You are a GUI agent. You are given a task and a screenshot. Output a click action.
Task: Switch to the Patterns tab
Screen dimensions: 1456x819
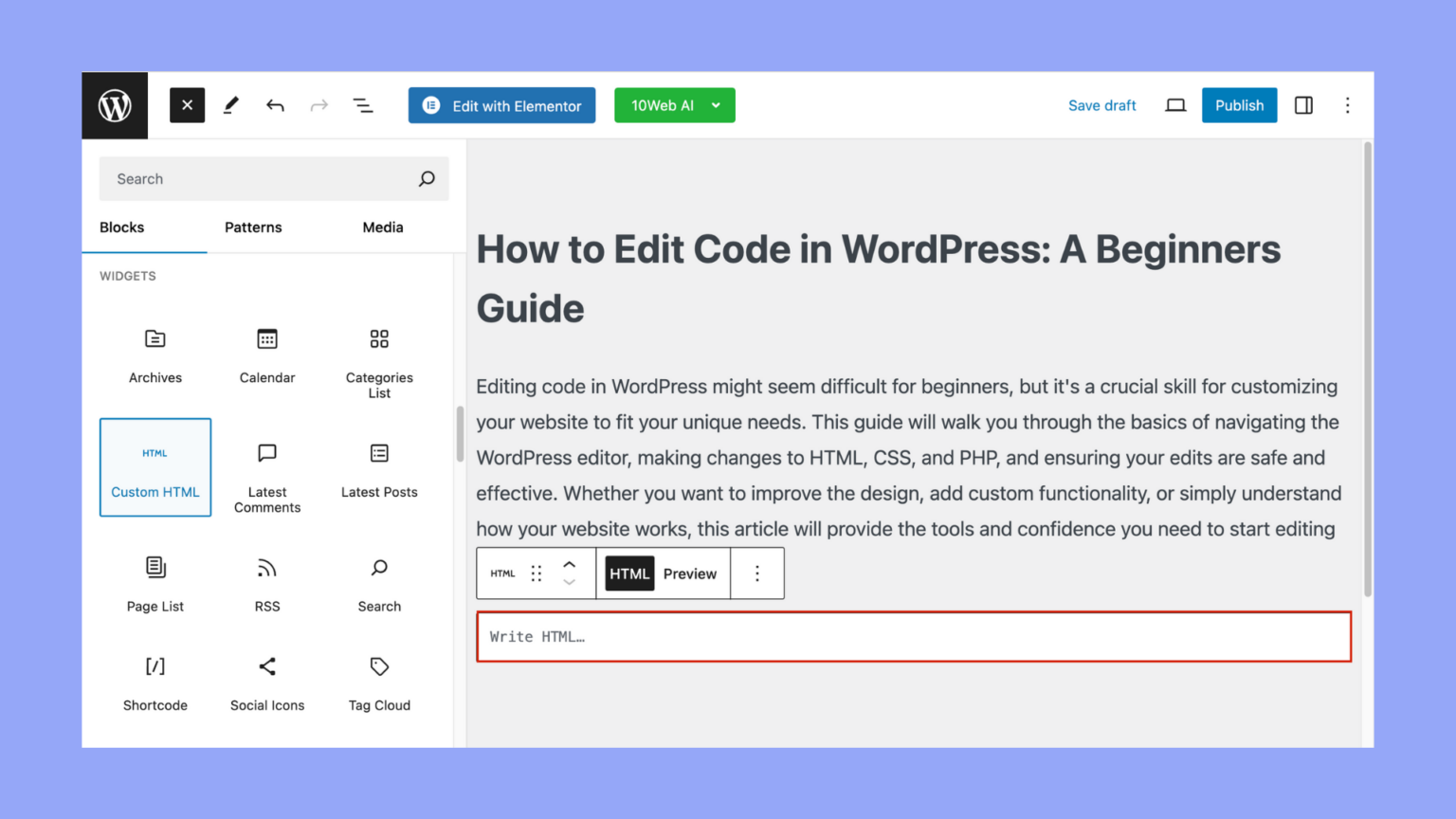[253, 227]
